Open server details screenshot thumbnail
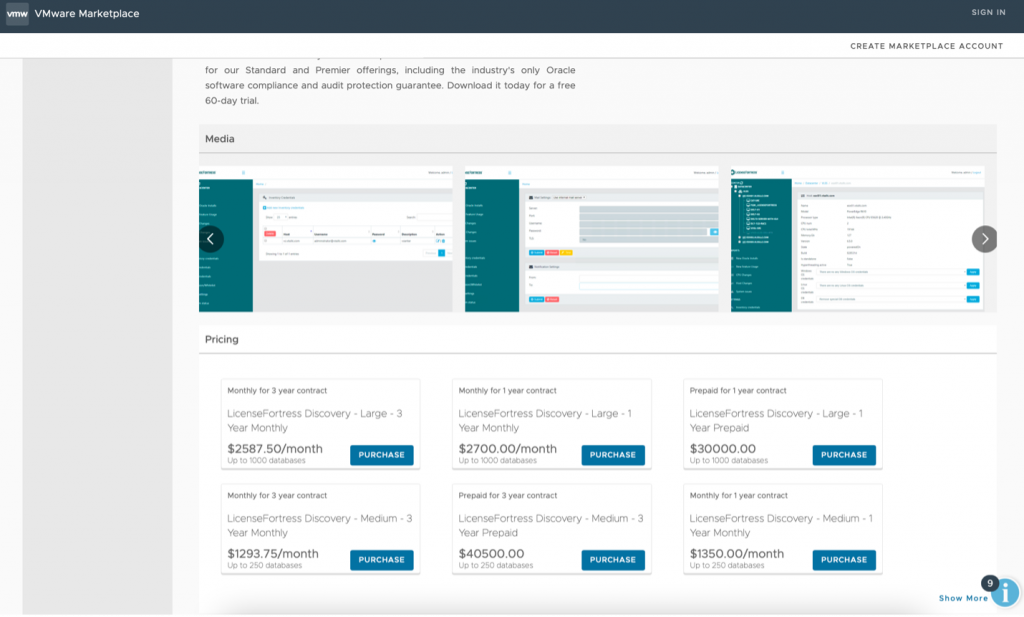This screenshot has height=617, width=1024. [857, 239]
